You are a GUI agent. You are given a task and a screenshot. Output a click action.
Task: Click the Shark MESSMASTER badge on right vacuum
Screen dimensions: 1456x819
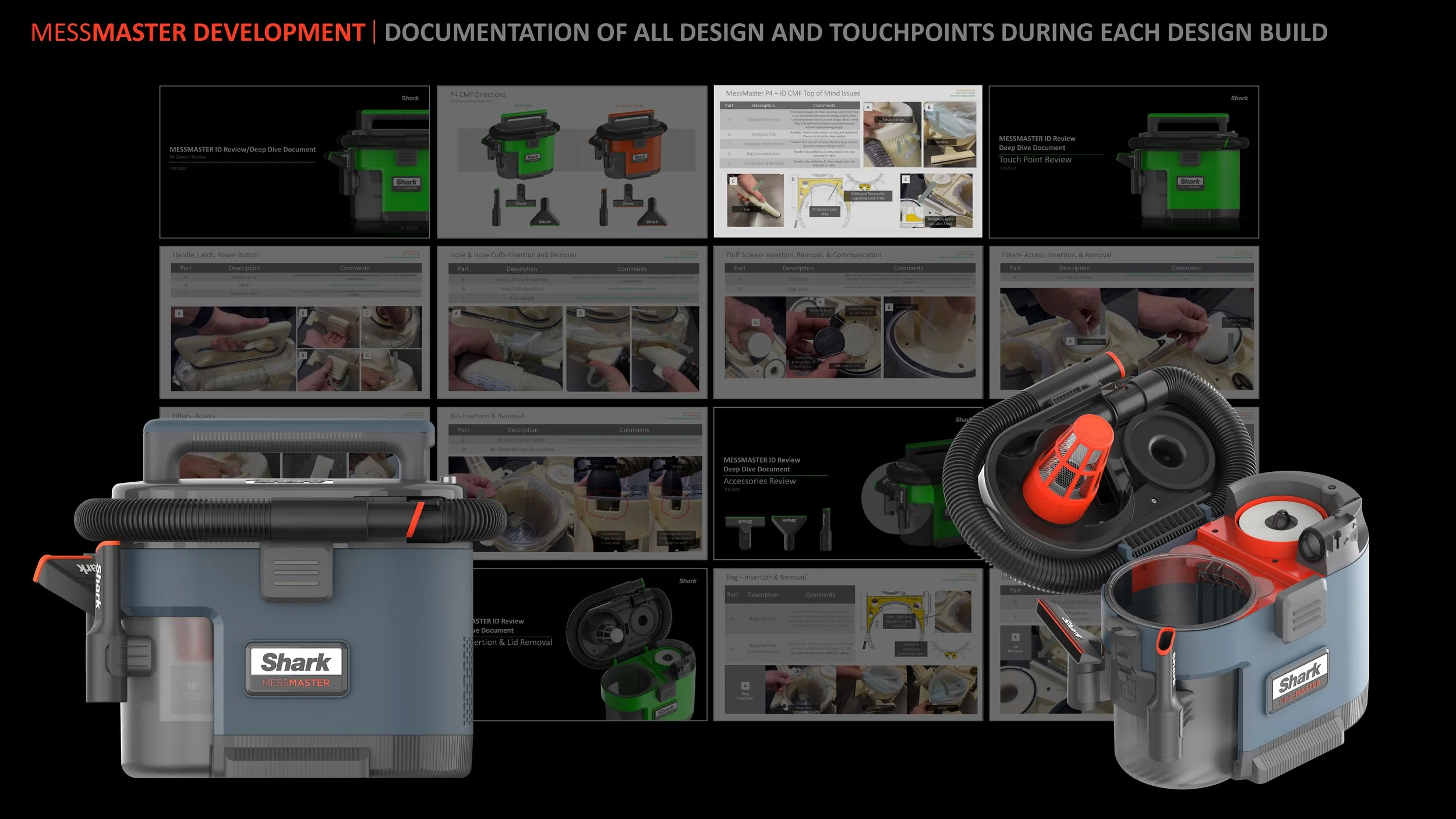[1300, 683]
